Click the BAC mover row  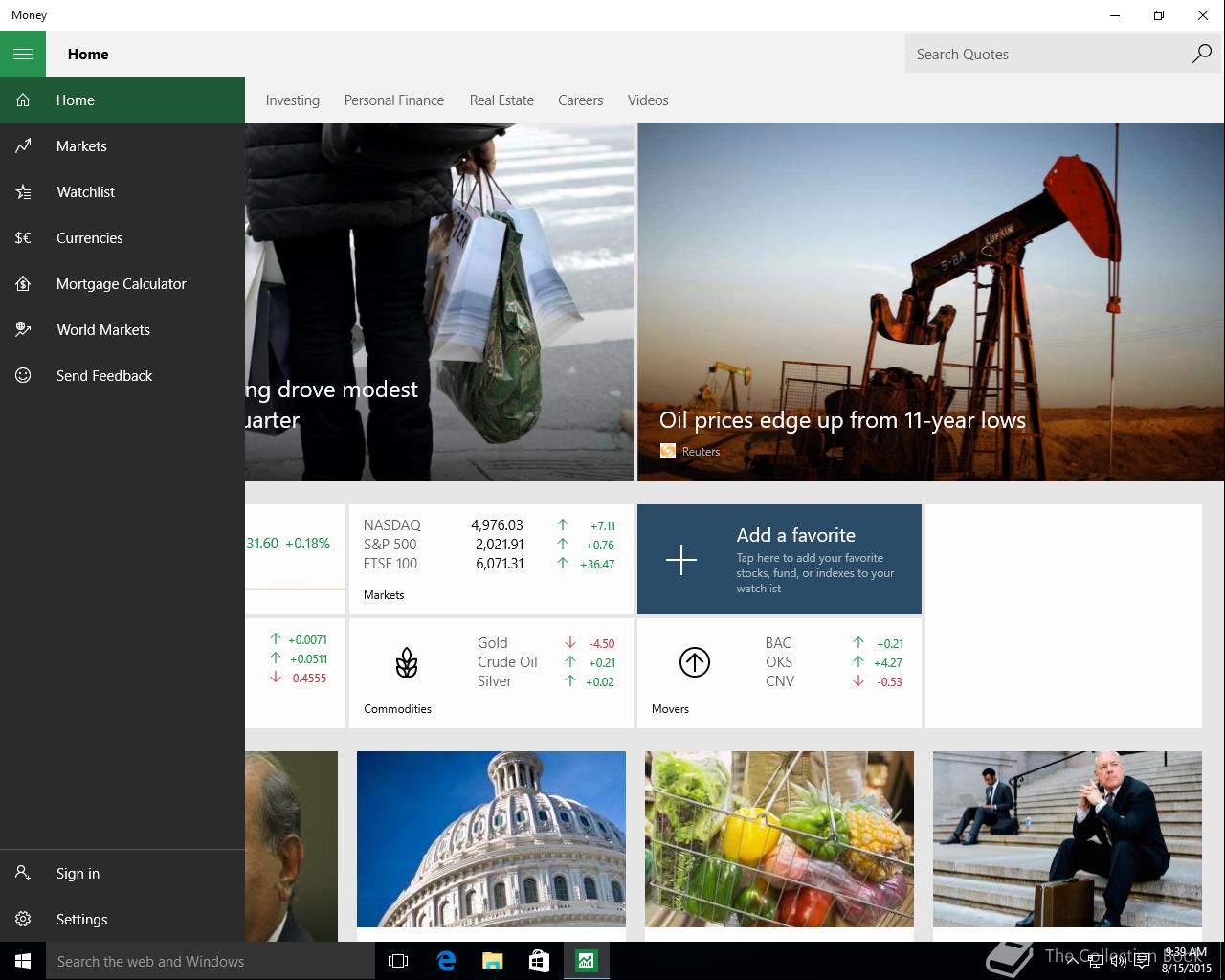pyautogui.click(x=834, y=643)
